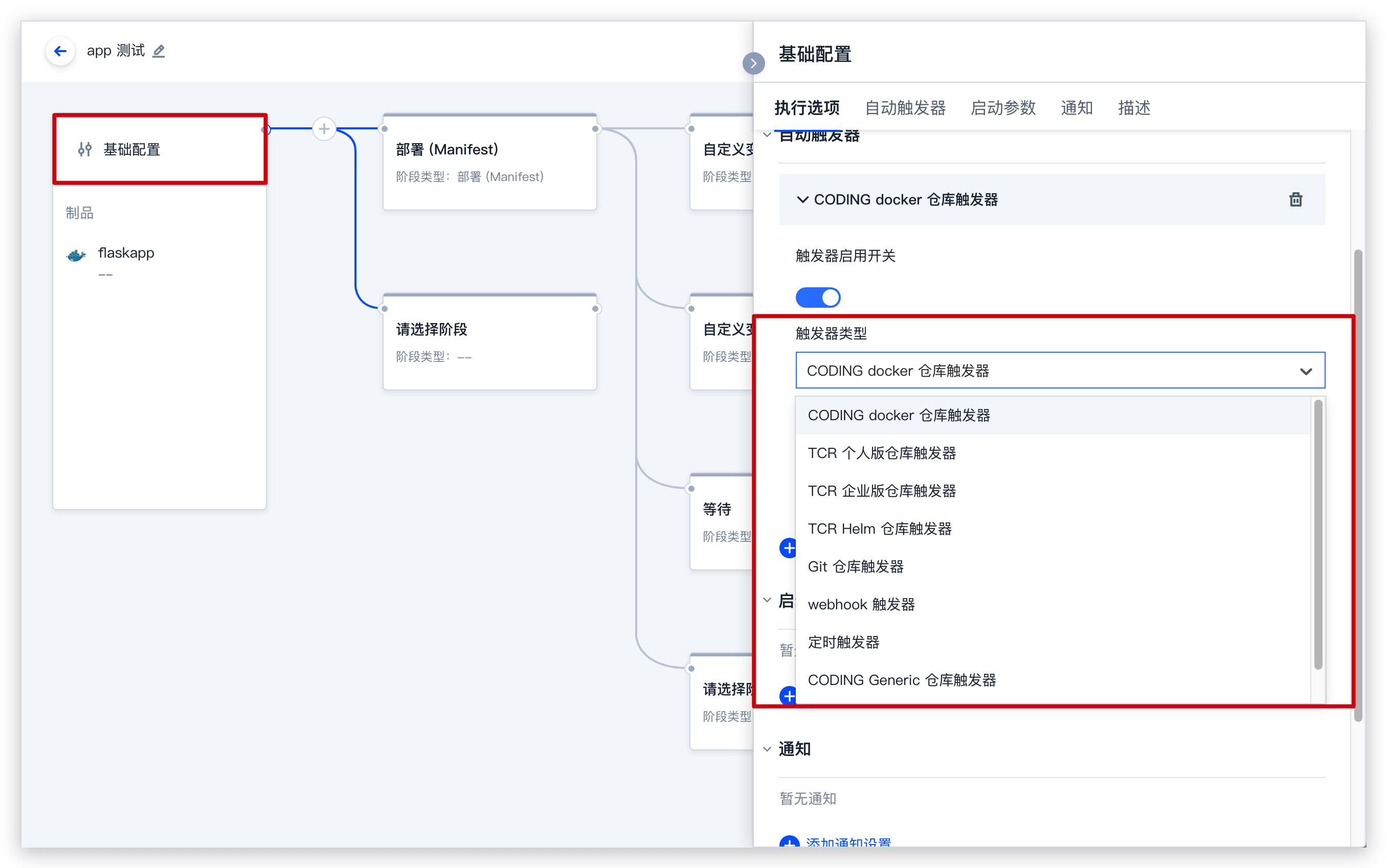Collapse the CODING docker 仓库触发器 header
Screen dimensions: 1387x868
tap(1052, 199)
